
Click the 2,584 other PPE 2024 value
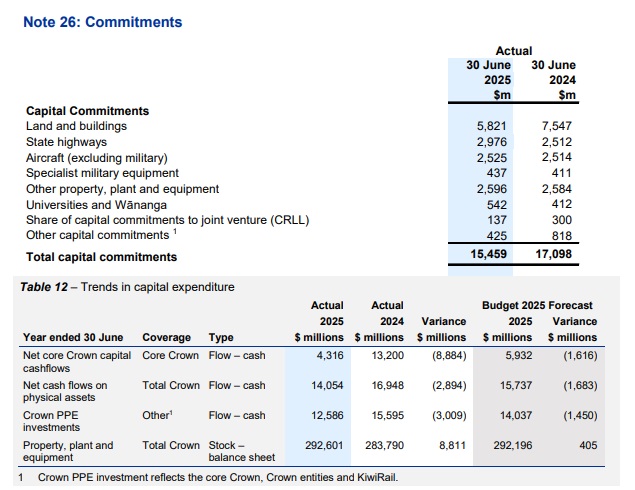coord(557,189)
